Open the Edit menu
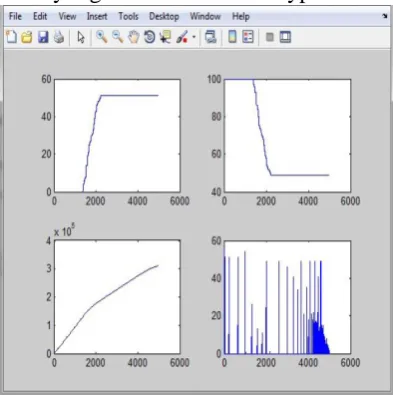Screen dimensions: 393x395 (40, 16)
